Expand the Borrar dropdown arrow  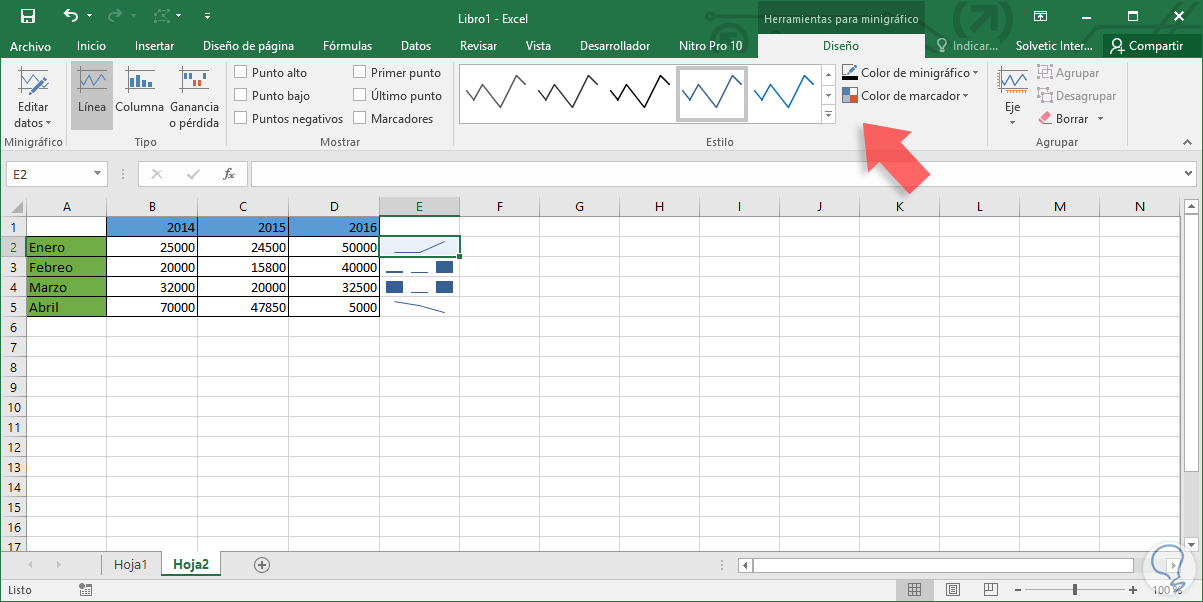pyautogui.click(x=1100, y=119)
